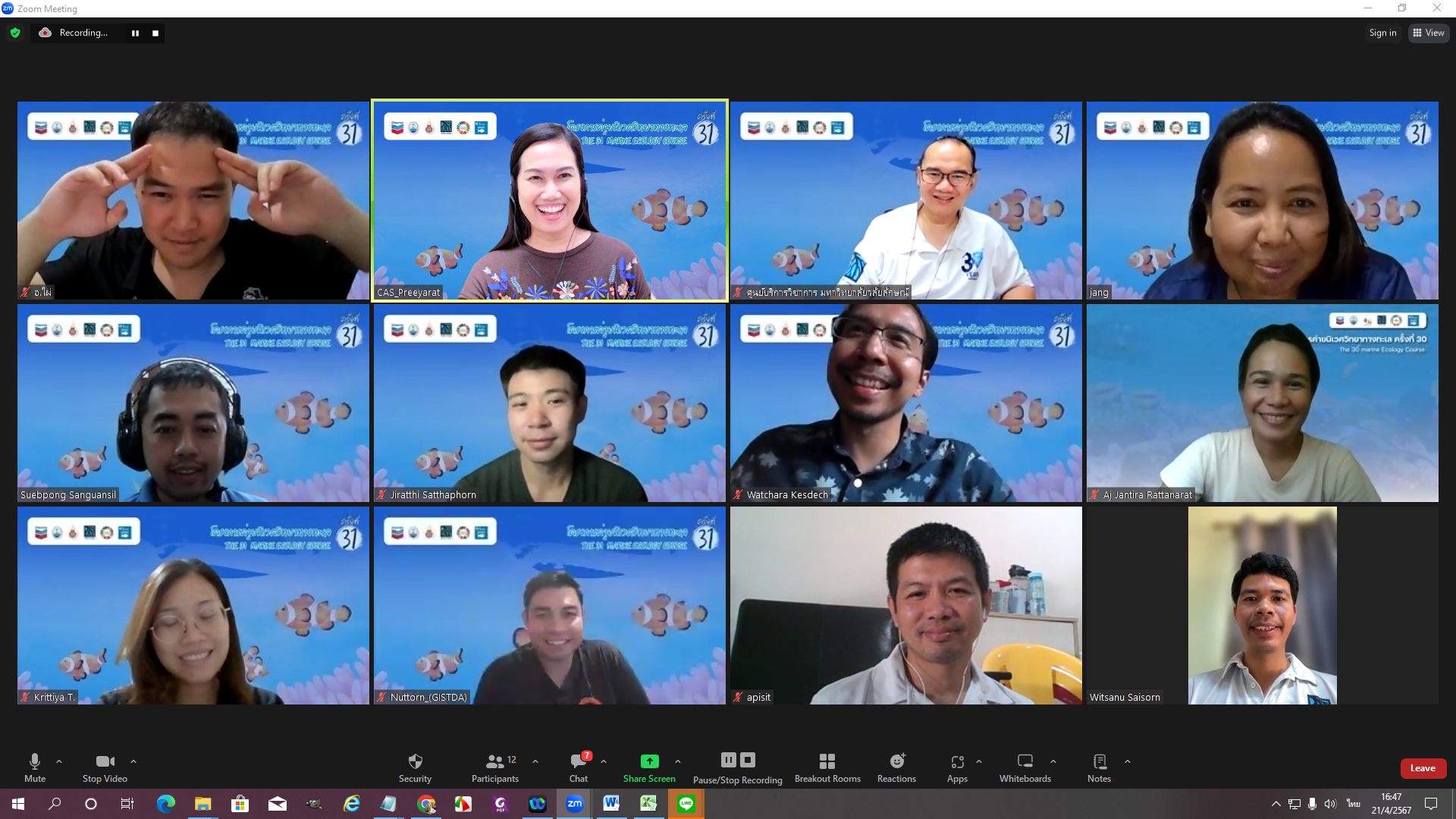Stop the recording with square button
This screenshot has height=819, width=1456.
[x=155, y=33]
